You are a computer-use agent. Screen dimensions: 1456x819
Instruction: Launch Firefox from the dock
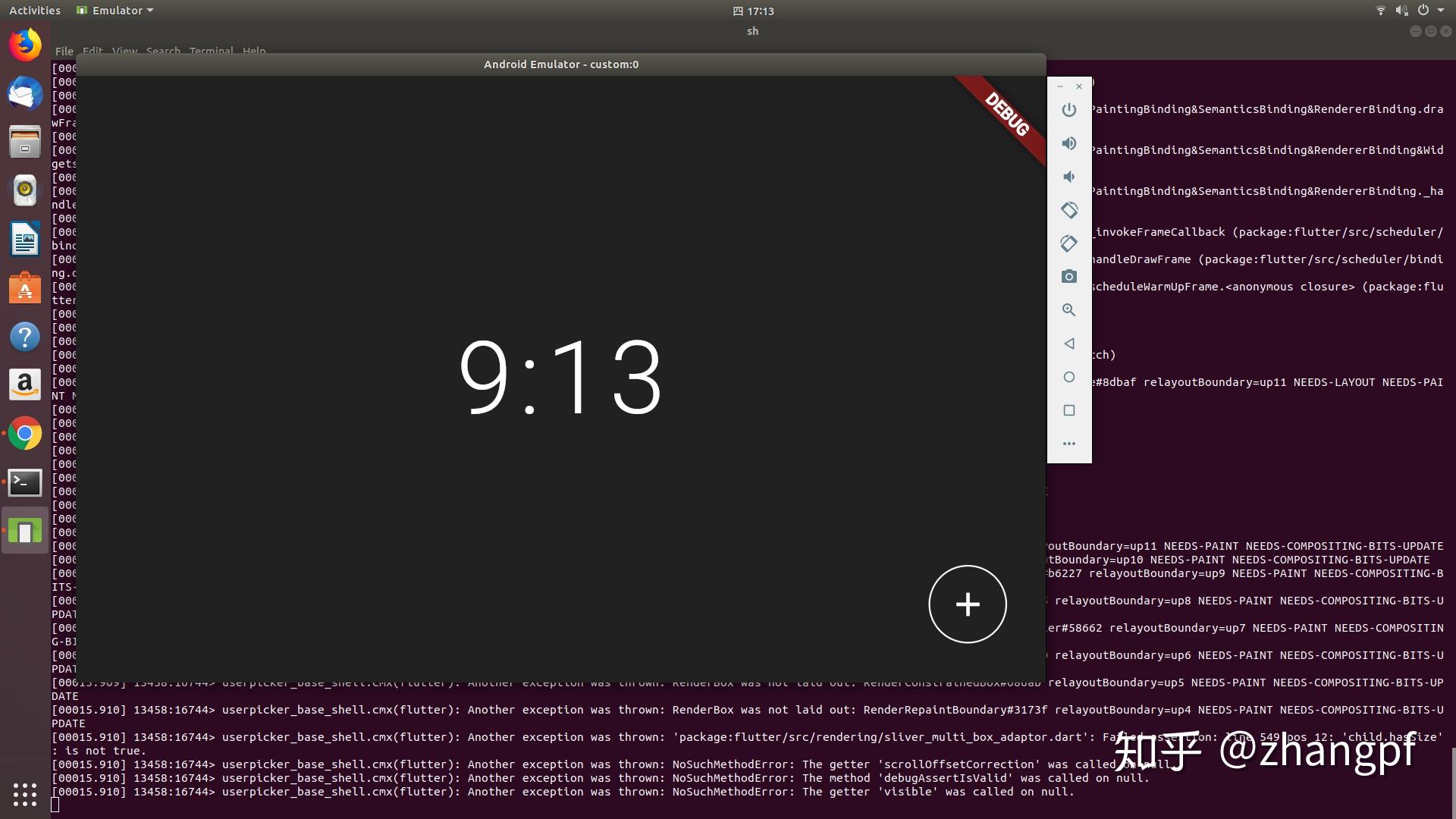[25, 44]
